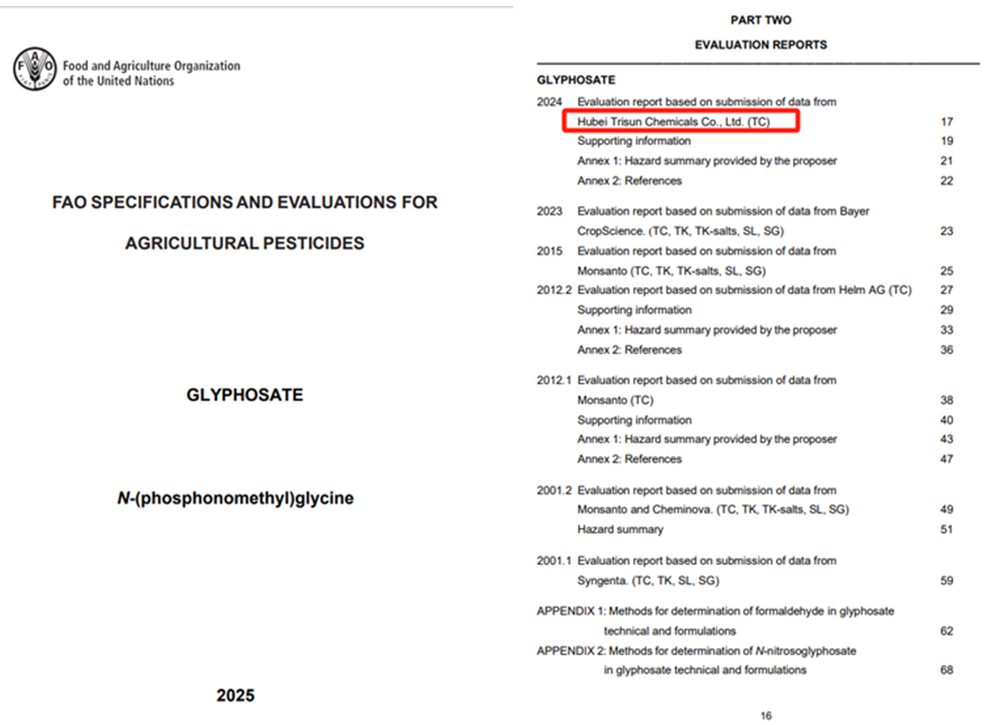Click the "2001.2" evaluation report label
Screen dimensions: 988x725
554,490
